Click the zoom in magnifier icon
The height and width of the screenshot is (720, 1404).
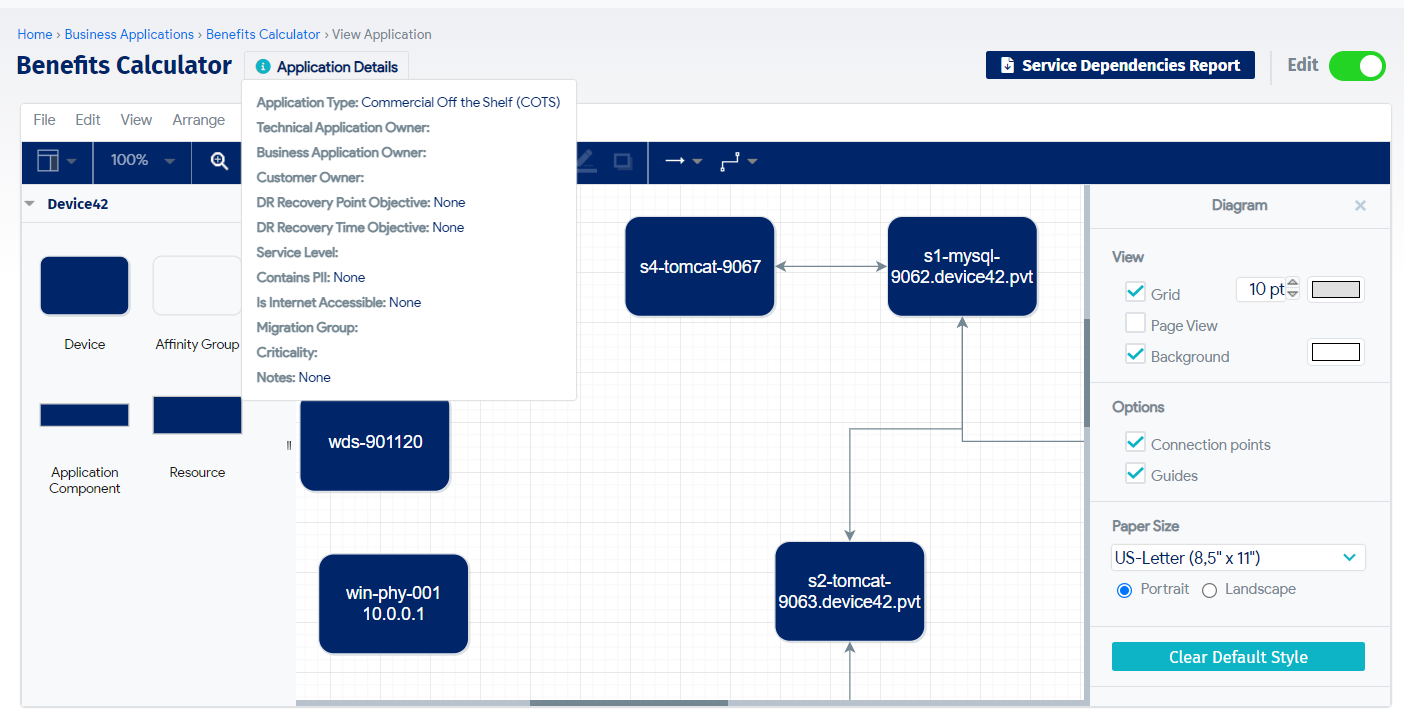click(219, 161)
